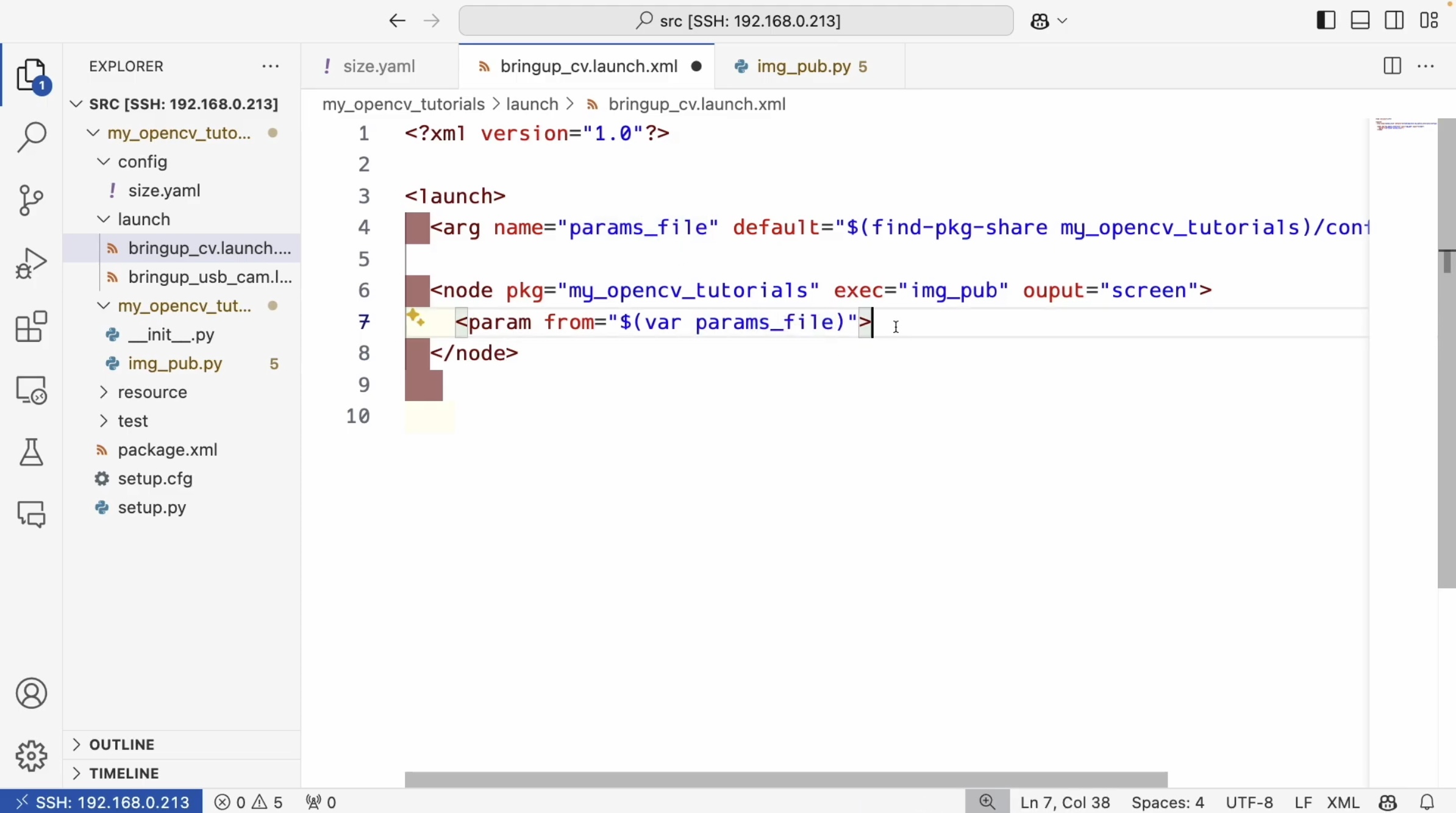This screenshot has width=1456, height=813.
Task: Click the SSH: 192.168.0.213 remote indicator
Action: click(102, 802)
